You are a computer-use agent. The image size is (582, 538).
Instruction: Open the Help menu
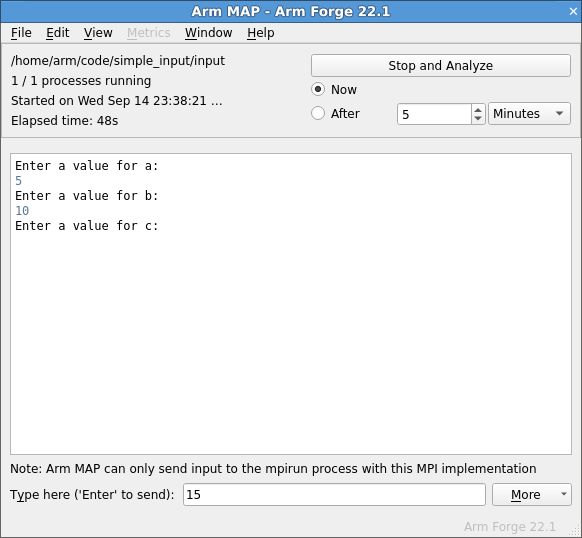click(x=261, y=33)
